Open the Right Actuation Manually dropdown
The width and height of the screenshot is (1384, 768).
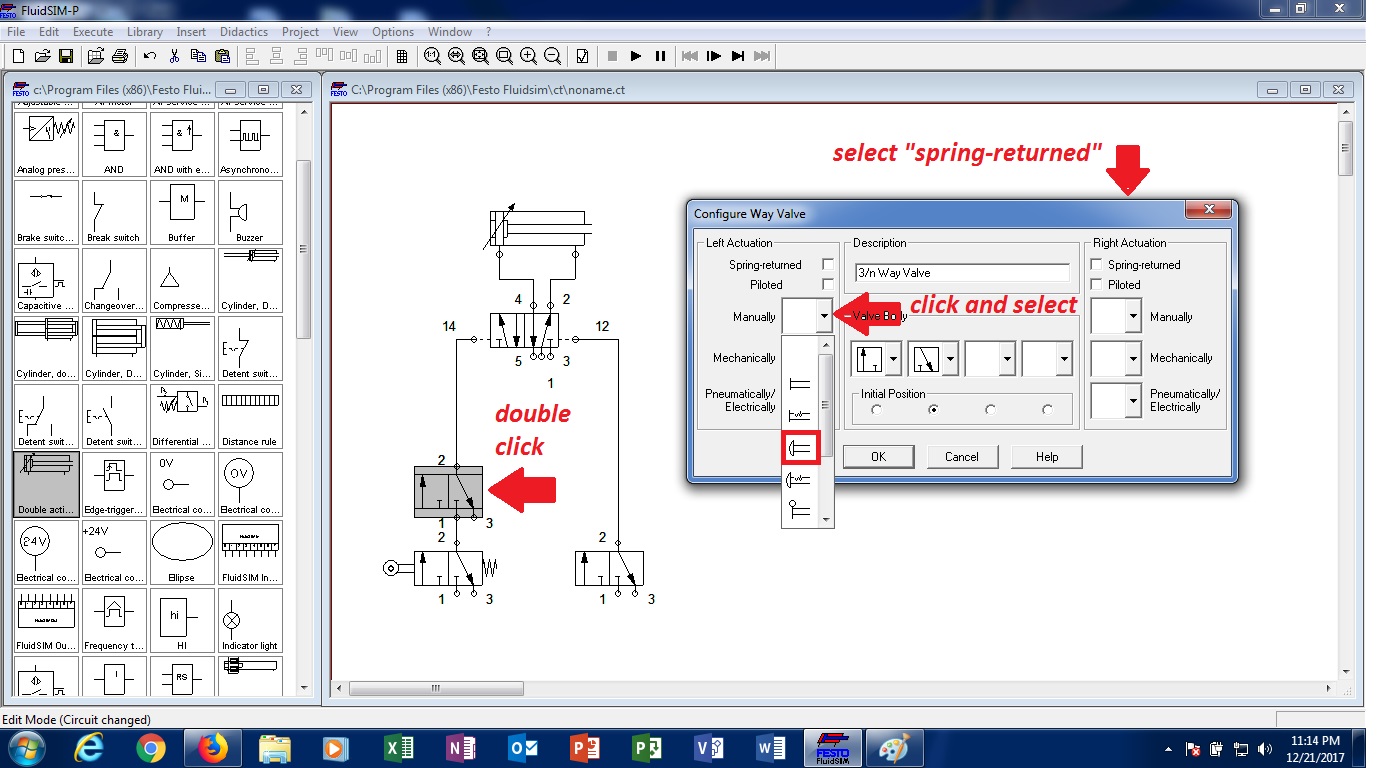(1132, 317)
